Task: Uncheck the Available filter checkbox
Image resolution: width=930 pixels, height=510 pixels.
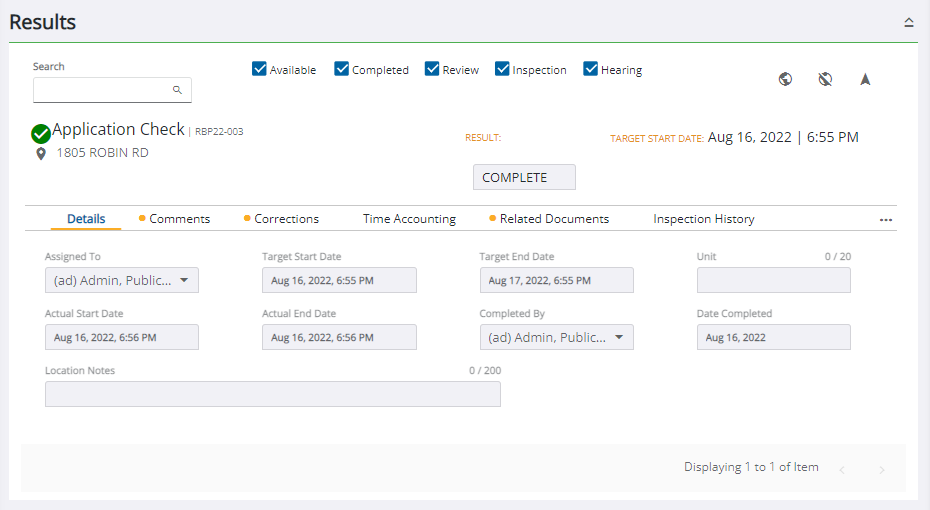Action: [x=260, y=69]
